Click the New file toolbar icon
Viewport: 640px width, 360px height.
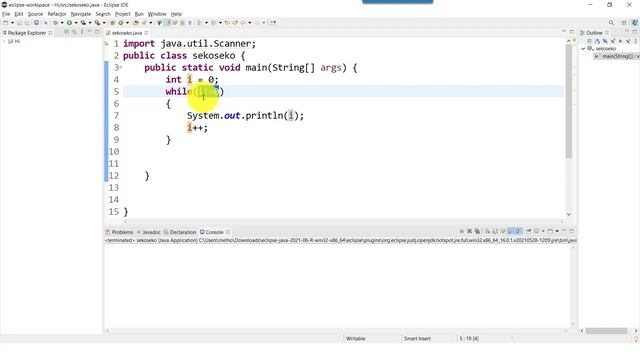coord(6,23)
